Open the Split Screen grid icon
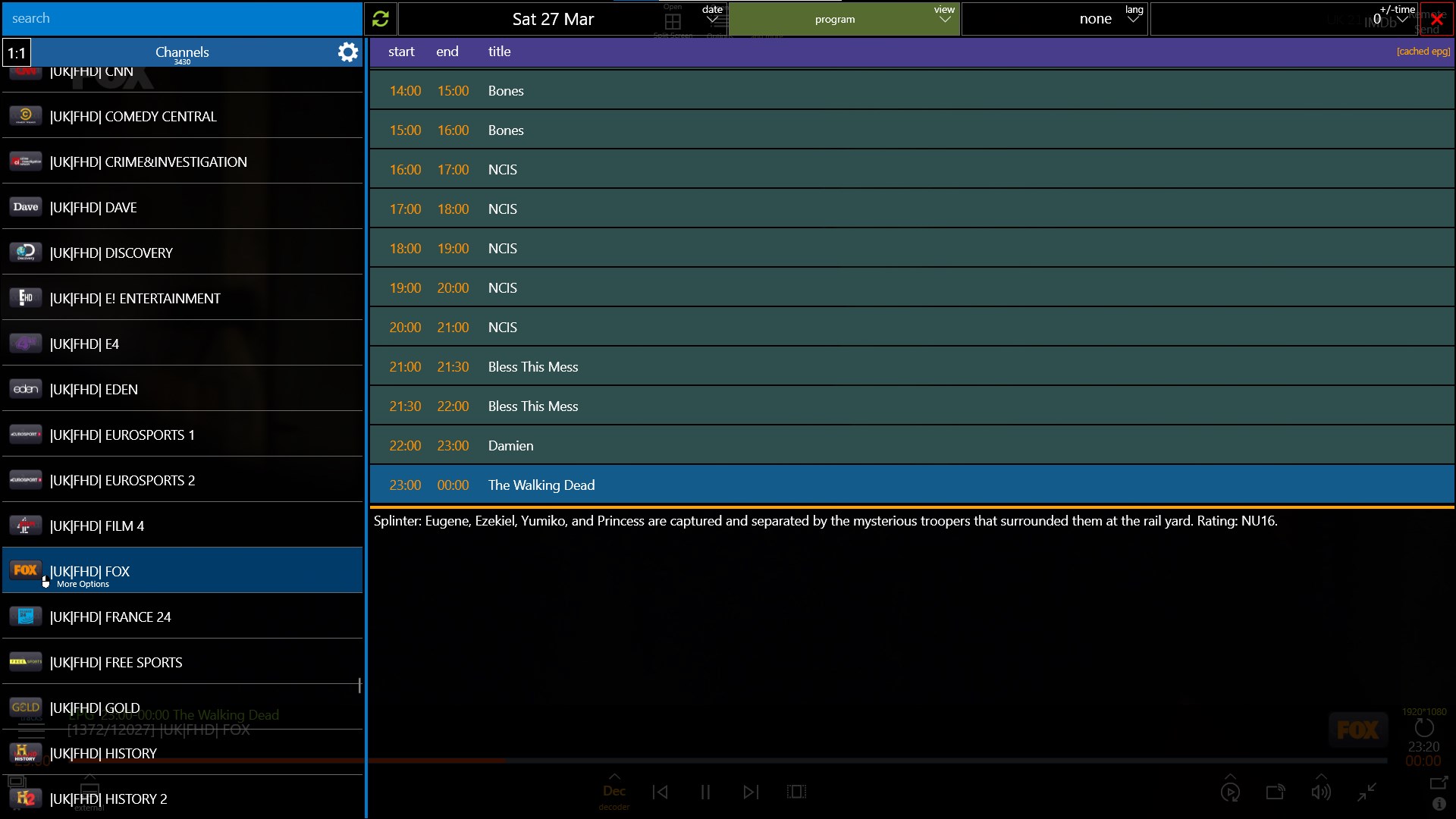Image resolution: width=1456 pixels, height=819 pixels. click(672, 20)
